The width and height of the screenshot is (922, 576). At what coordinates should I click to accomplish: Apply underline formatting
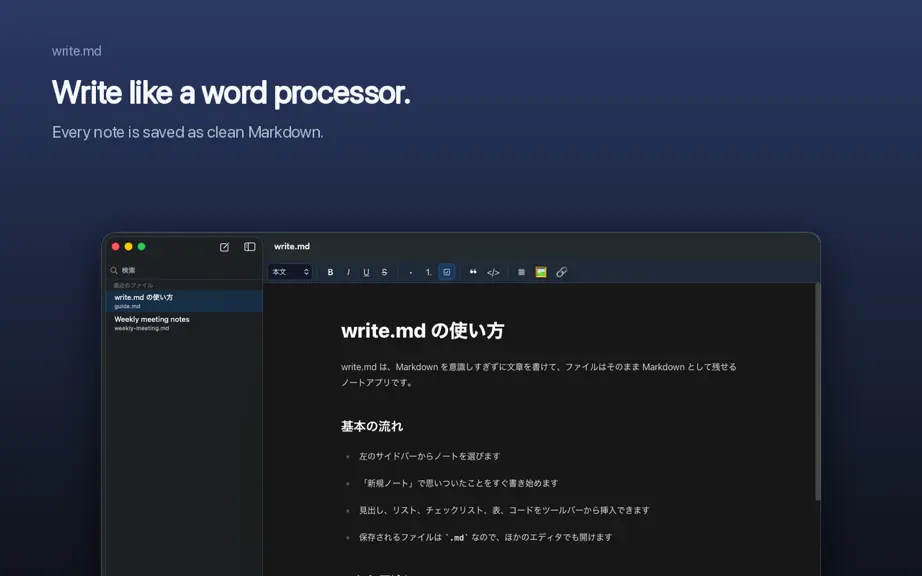click(366, 272)
